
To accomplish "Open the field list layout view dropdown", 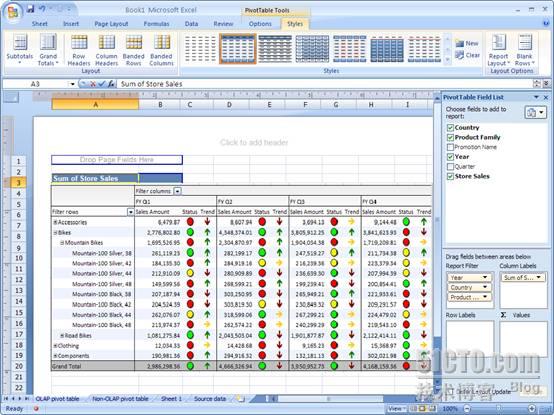I will click(x=536, y=113).
